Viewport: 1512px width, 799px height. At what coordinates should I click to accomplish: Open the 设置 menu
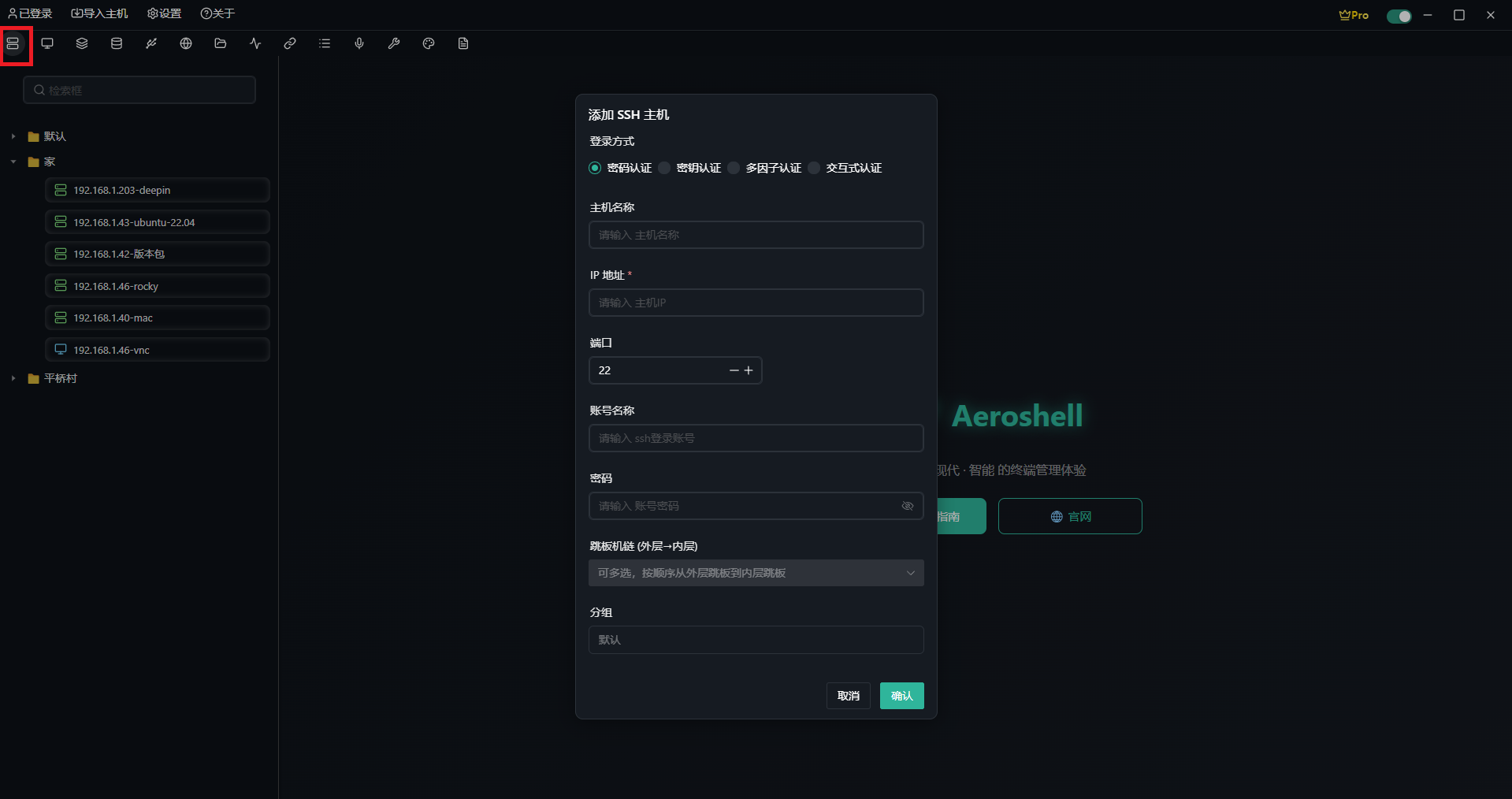point(163,13)
